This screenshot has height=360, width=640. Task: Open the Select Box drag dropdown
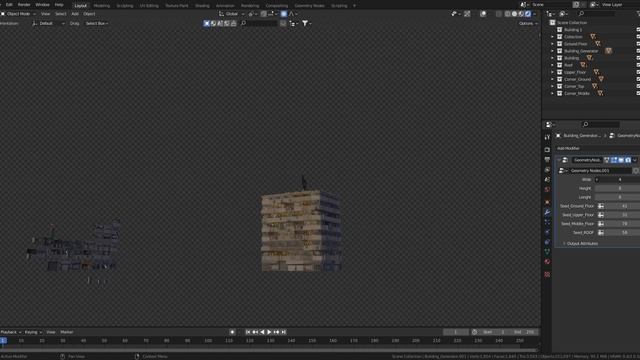pos(97,24)
